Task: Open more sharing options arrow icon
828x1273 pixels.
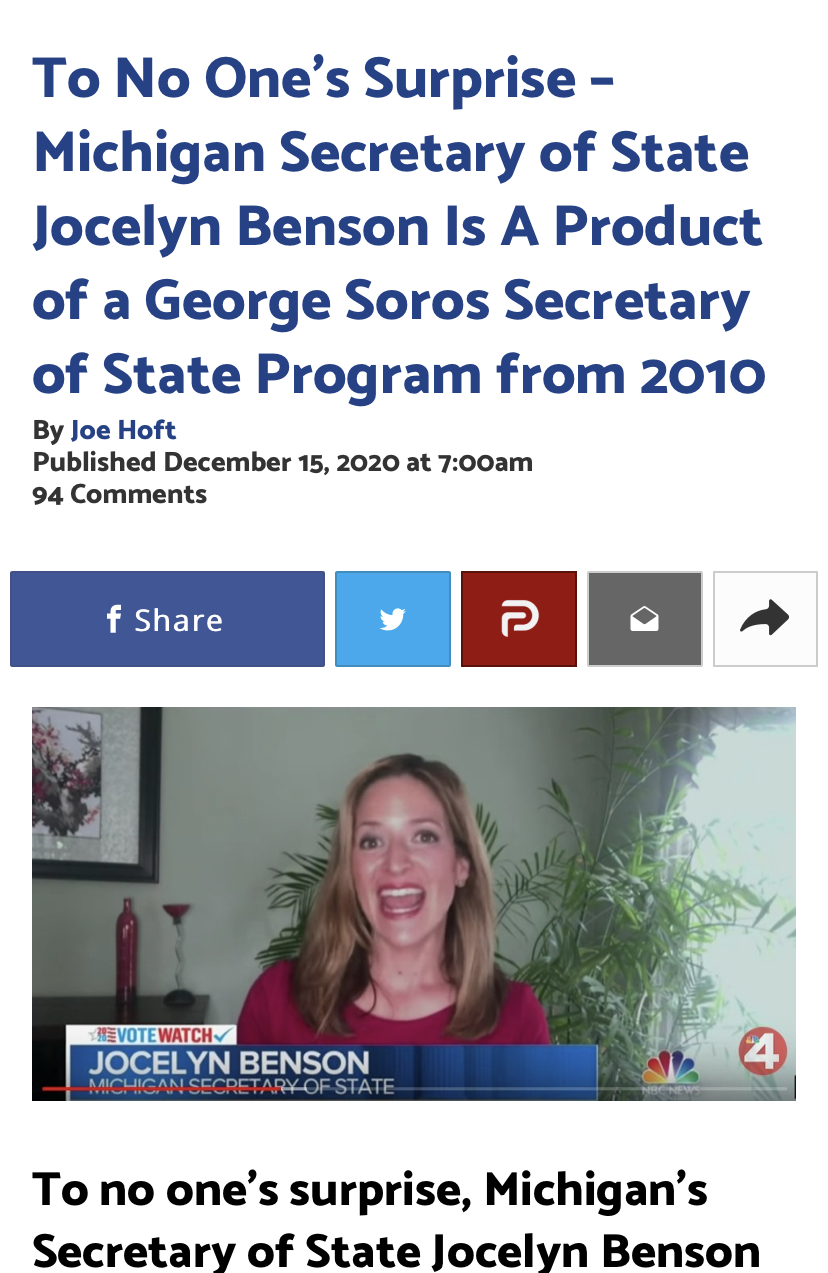Action: [765, 619]
